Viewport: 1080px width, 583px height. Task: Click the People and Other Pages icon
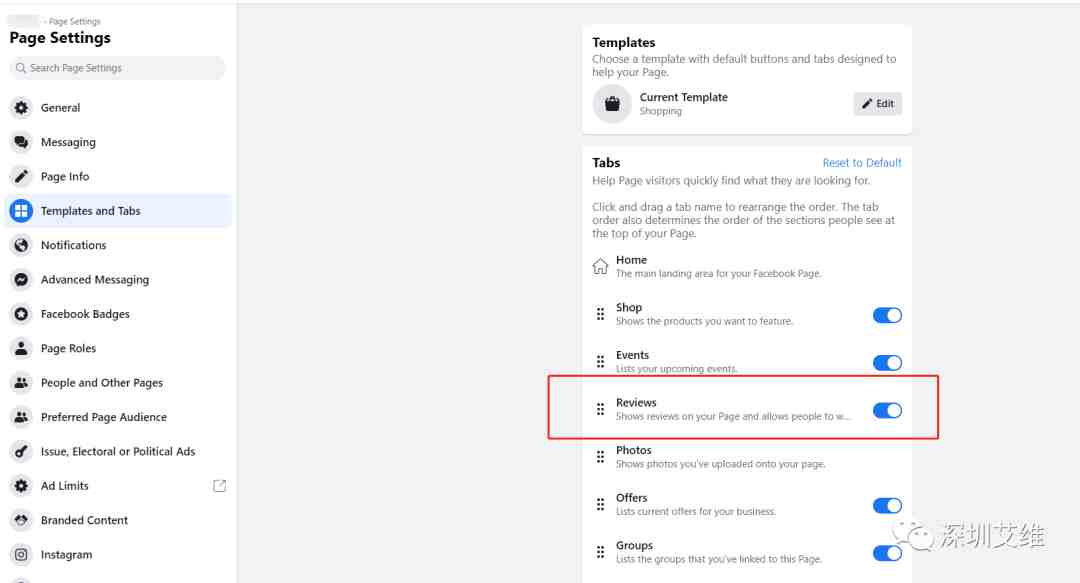[x=21, y=383]
